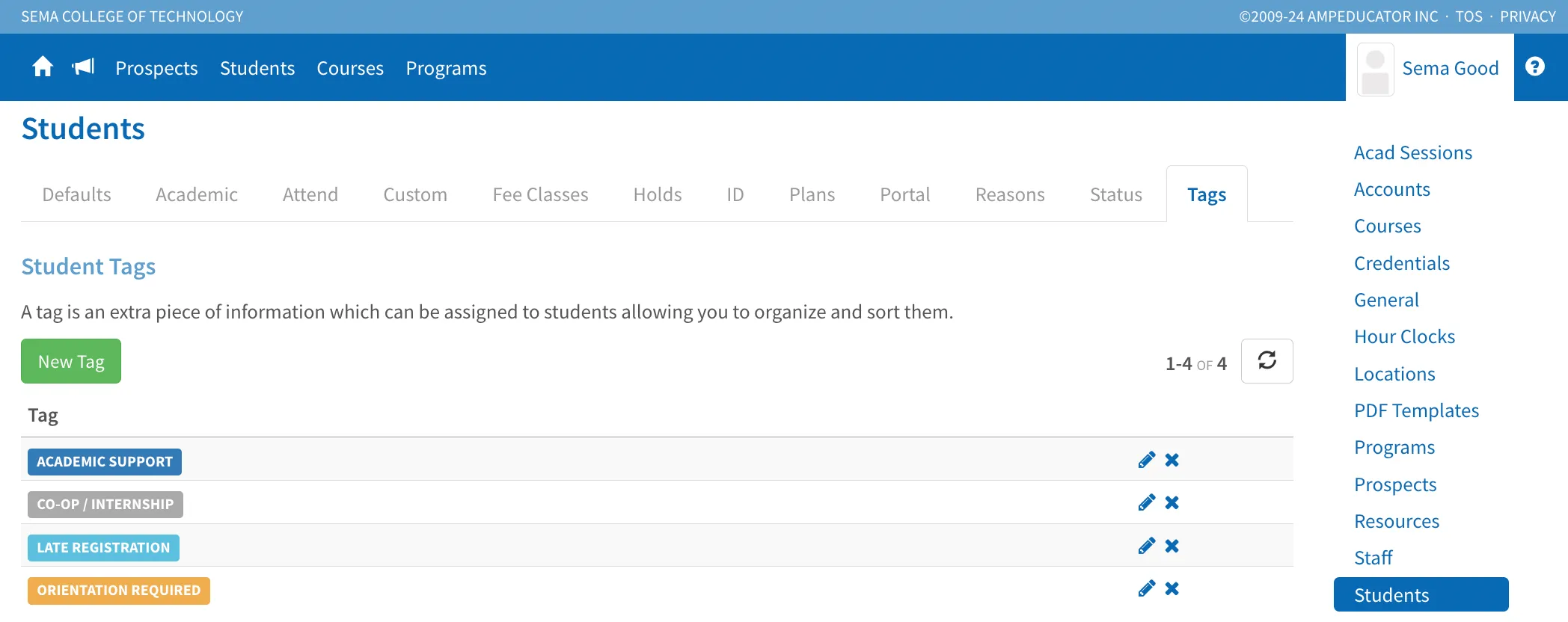Open the Sema Good account name
The image size is (1568, 622).
coord(1451,68)
